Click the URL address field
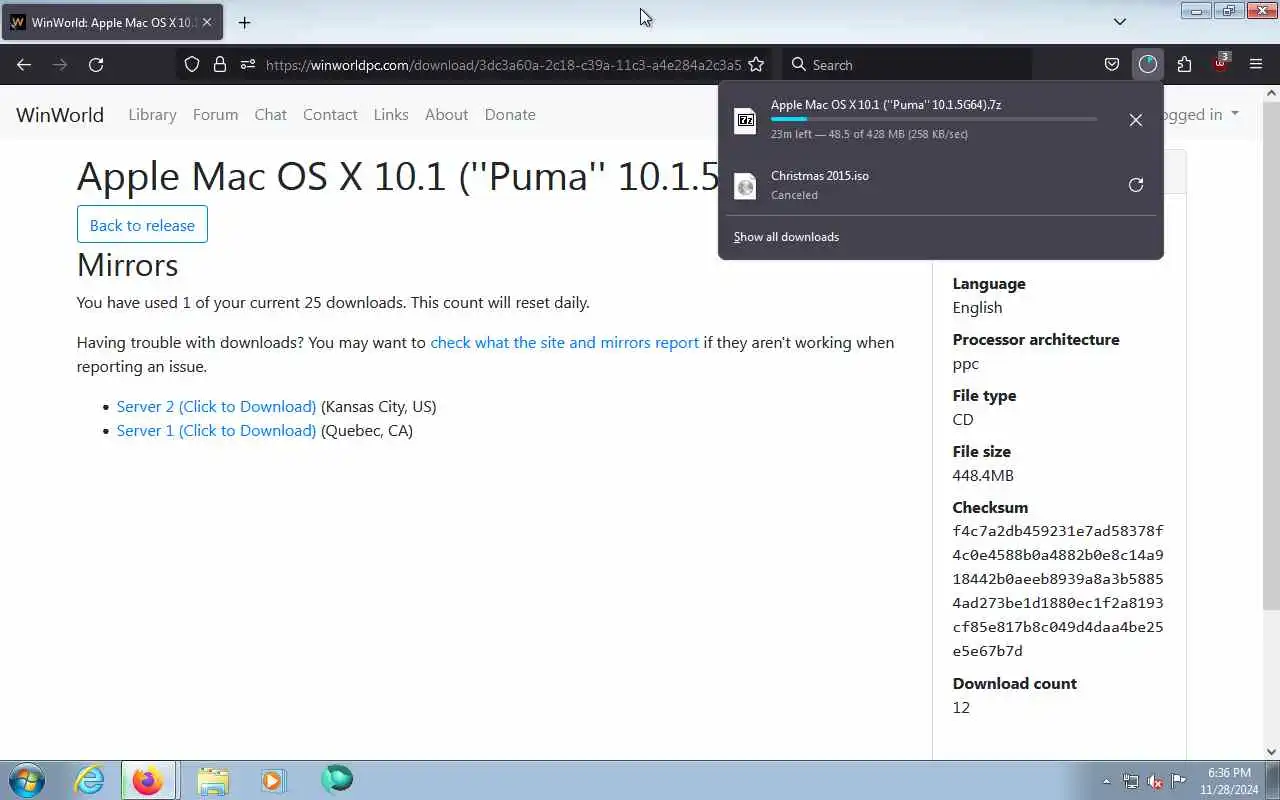Viewport: 1280px width, 800px height. pyautogui.click(x=503, y=64)
